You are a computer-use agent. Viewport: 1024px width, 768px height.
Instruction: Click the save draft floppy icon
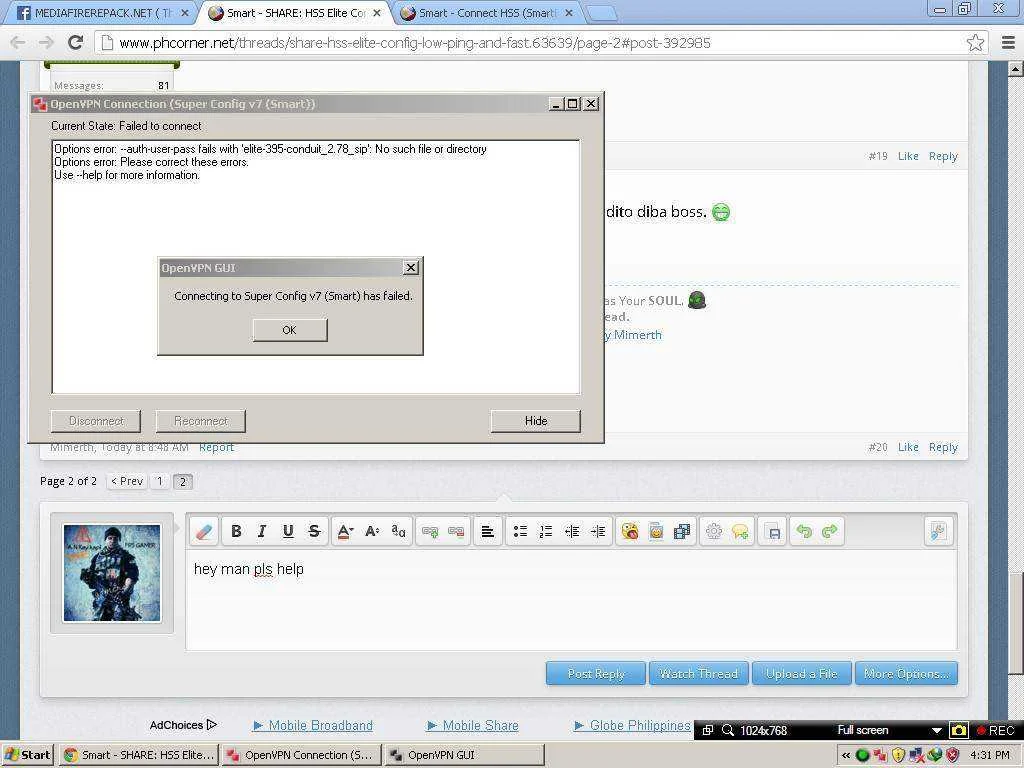click(x=774, y=532)
